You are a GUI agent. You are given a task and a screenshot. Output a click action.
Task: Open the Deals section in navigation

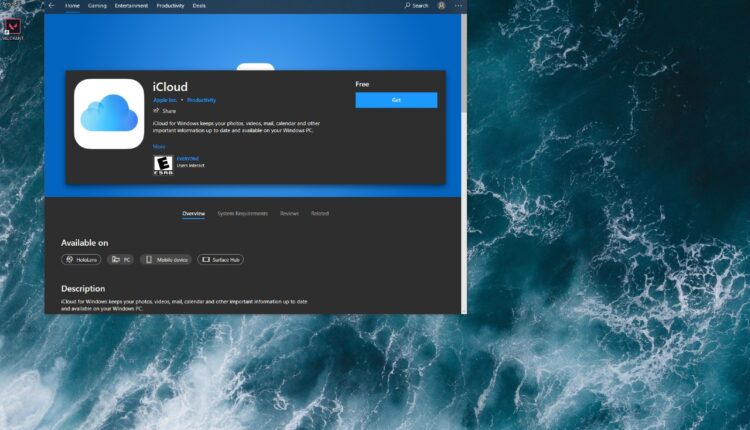(x=200, y=5)
